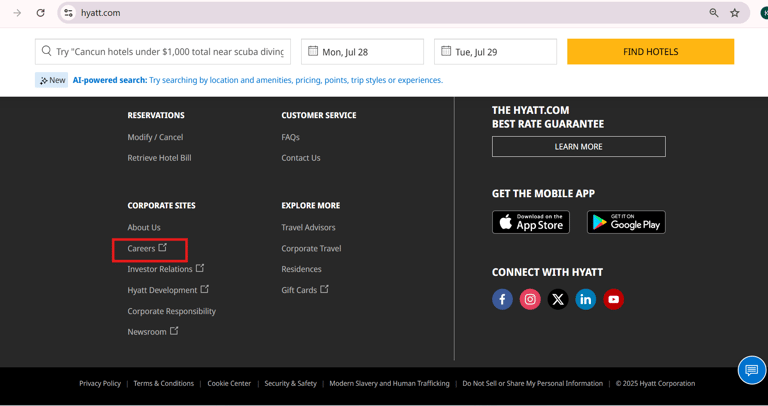Image resolution: width=768 pixels, height=406 pixels.
Task: Click external-link icon next to Investor Relations
Action: 200,268
